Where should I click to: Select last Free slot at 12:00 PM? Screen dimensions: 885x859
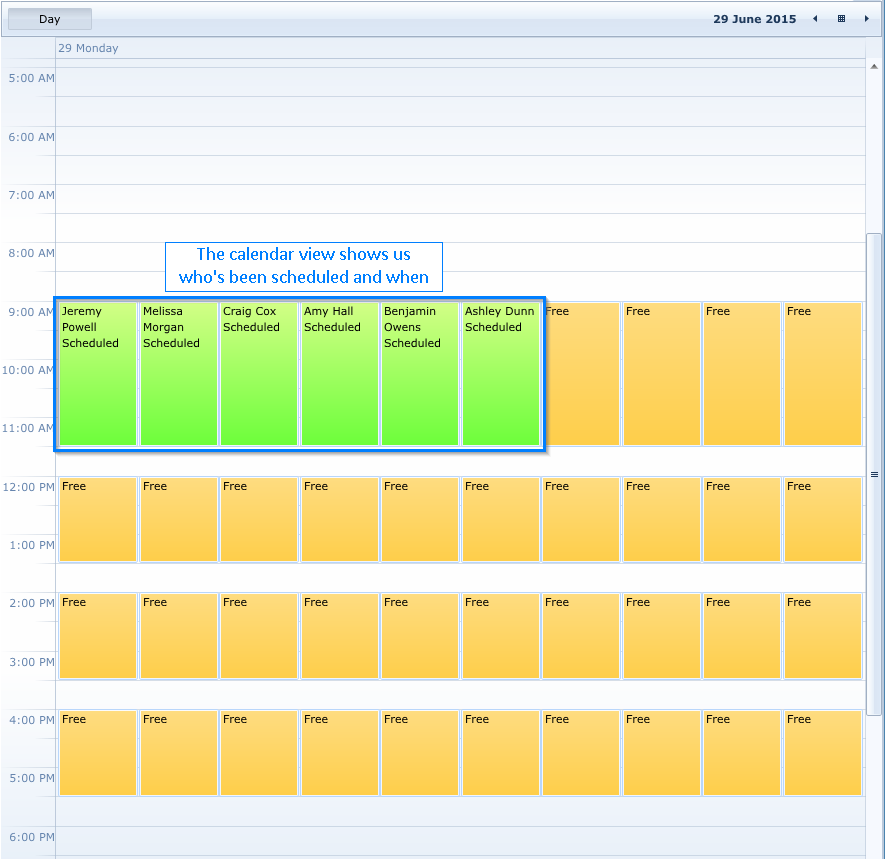click(823, 519)
